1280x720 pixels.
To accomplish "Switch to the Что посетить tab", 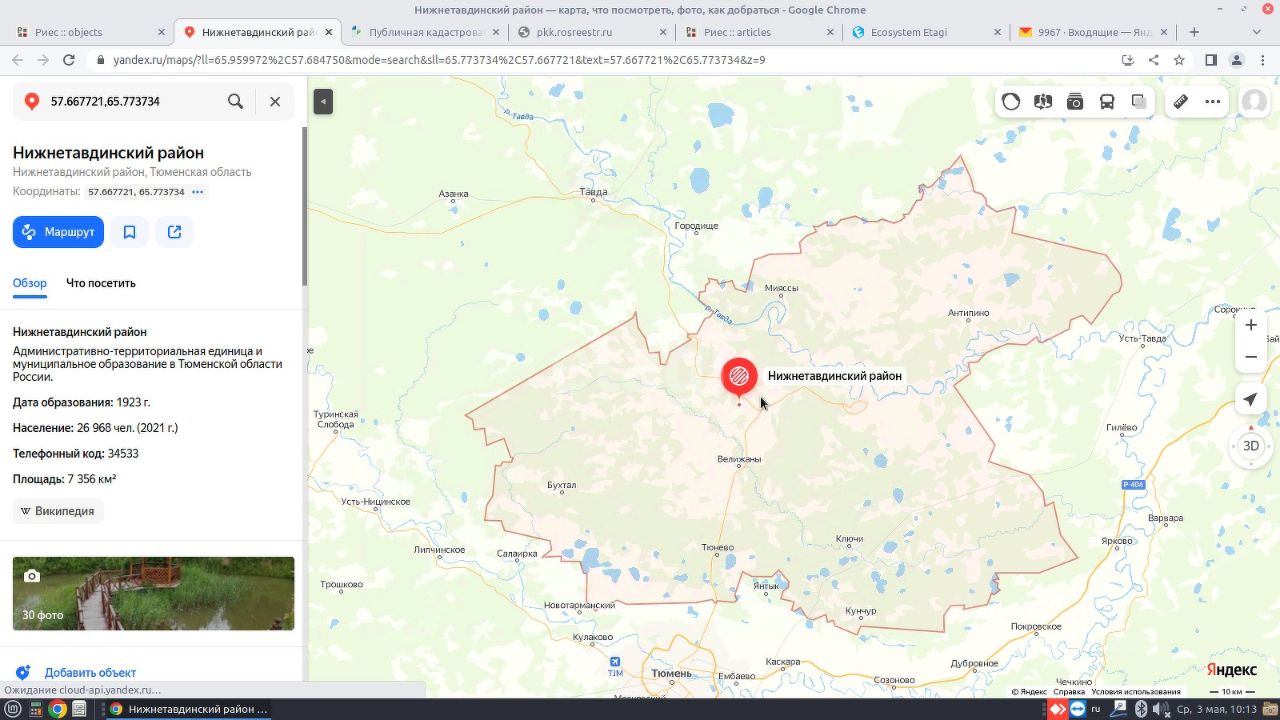I will tap(101, 283).
